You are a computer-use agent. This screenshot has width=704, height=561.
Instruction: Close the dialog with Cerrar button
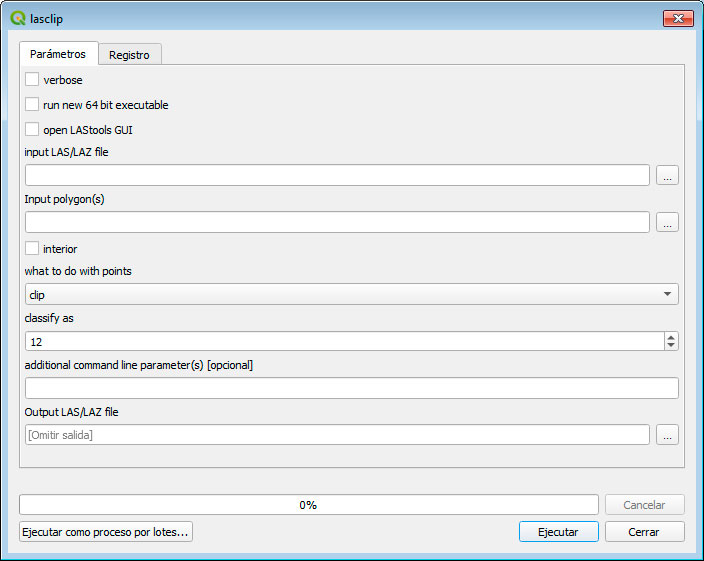[x=644, y=532]
